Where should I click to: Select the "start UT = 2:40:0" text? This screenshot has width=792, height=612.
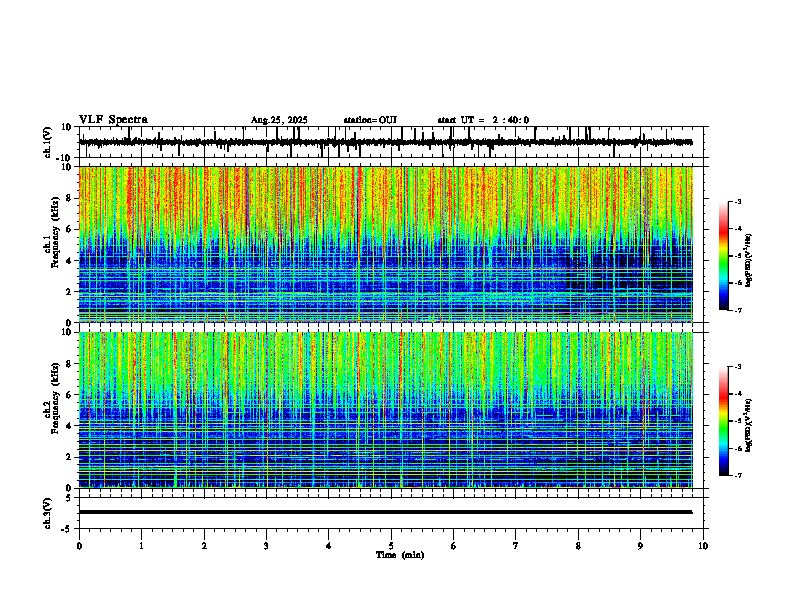coord(483,120)
